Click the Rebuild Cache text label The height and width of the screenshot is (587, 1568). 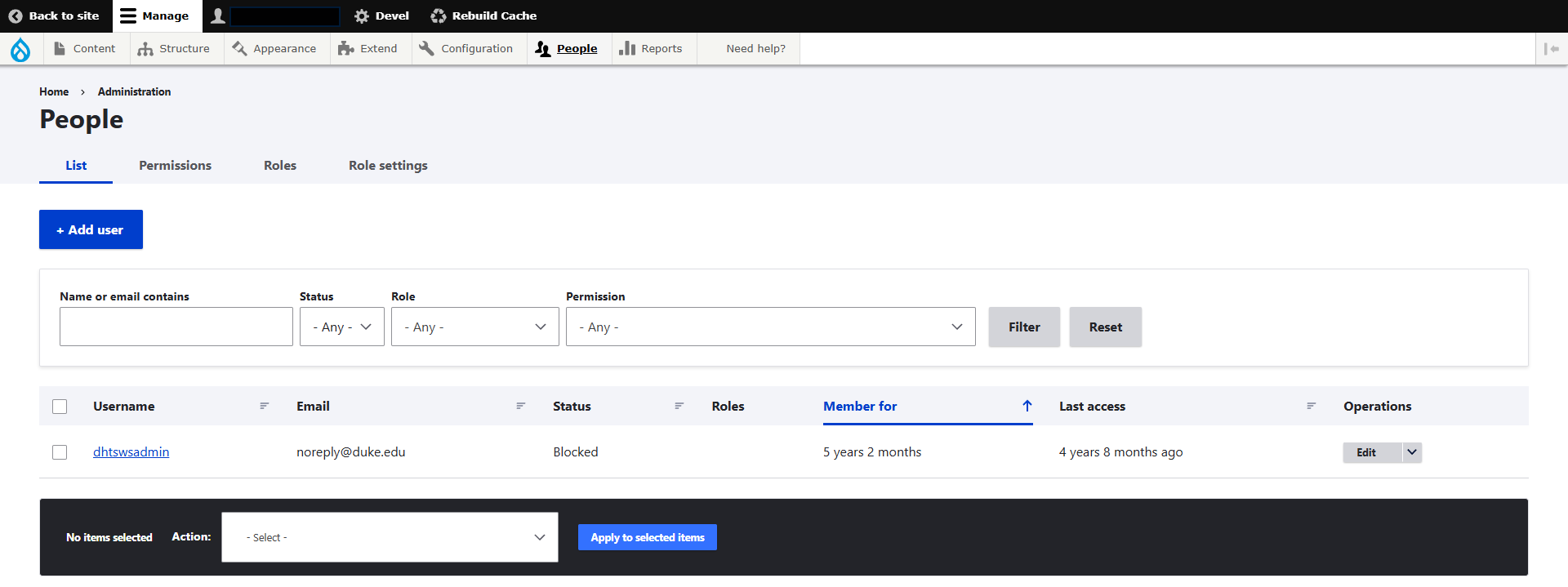click(x=495, y=16)
